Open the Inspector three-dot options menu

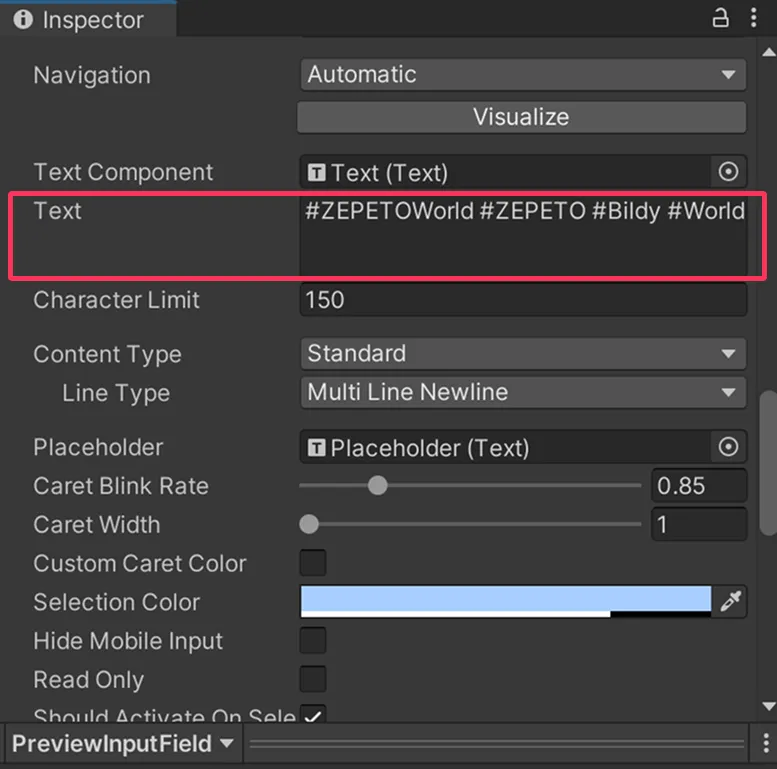[x=754, y=18]
